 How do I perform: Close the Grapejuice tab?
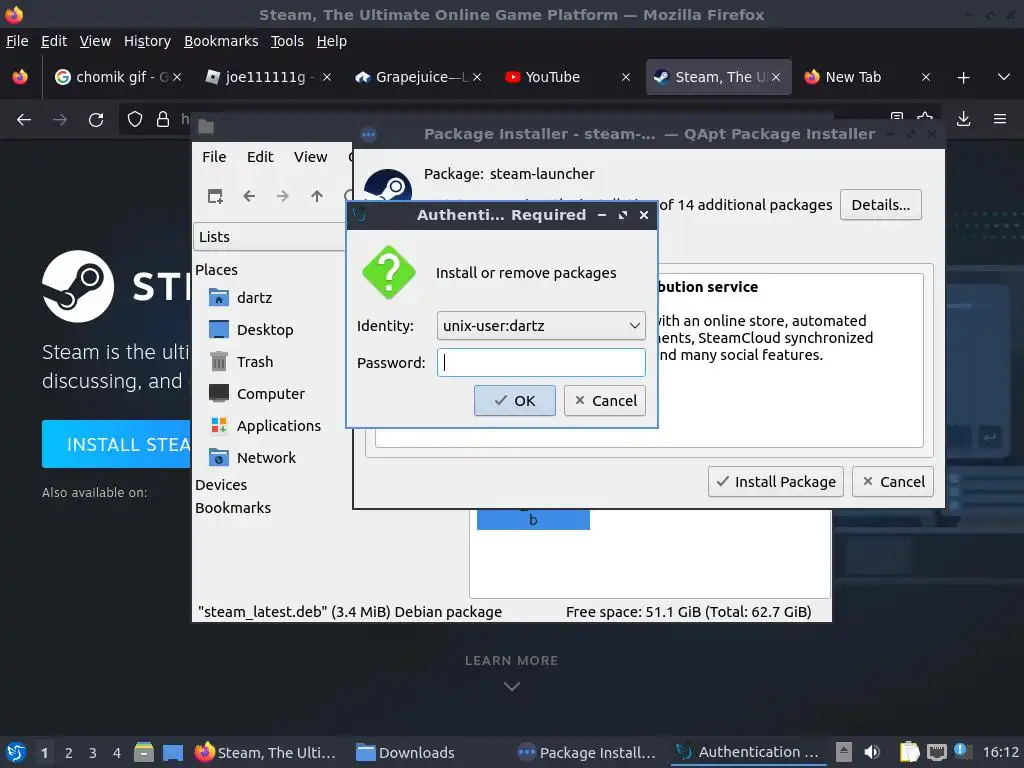477,77
